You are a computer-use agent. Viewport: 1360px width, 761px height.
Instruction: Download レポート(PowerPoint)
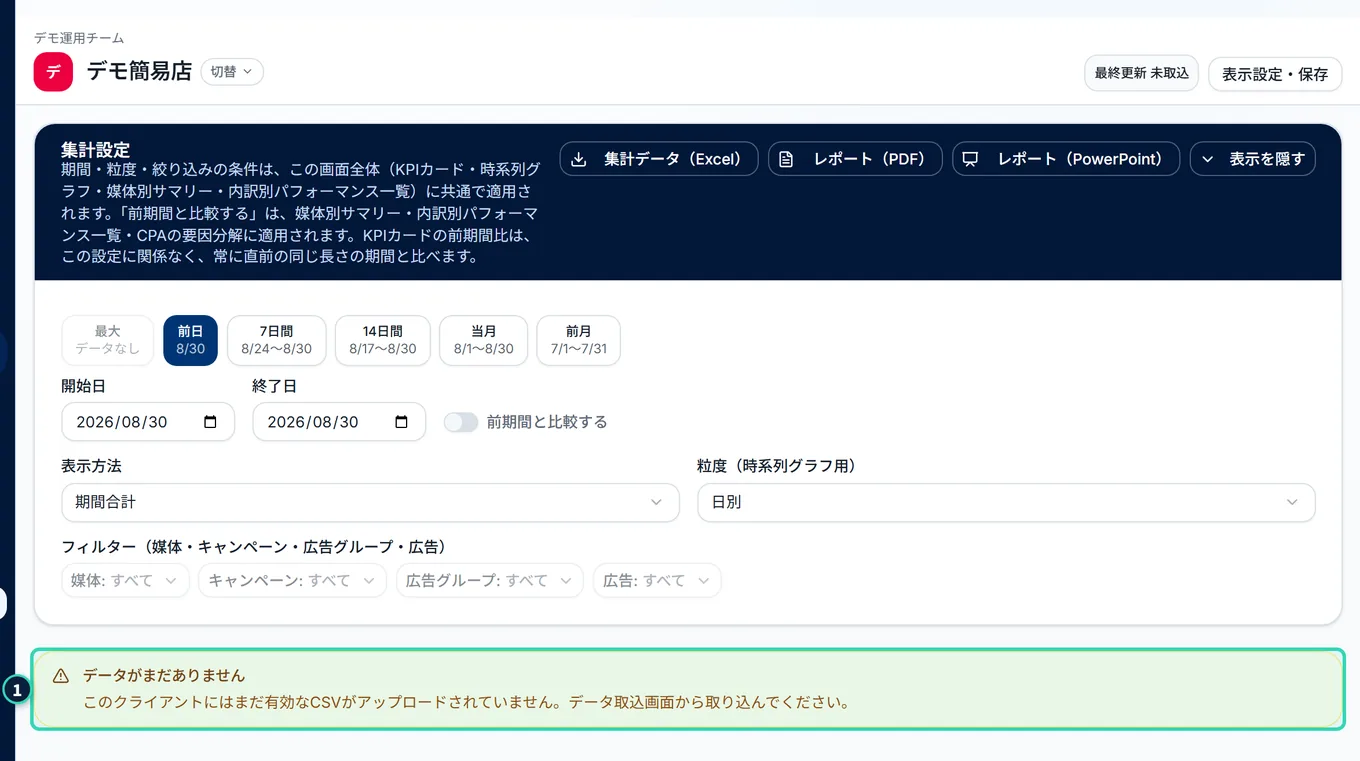(x=1066, y=159)
